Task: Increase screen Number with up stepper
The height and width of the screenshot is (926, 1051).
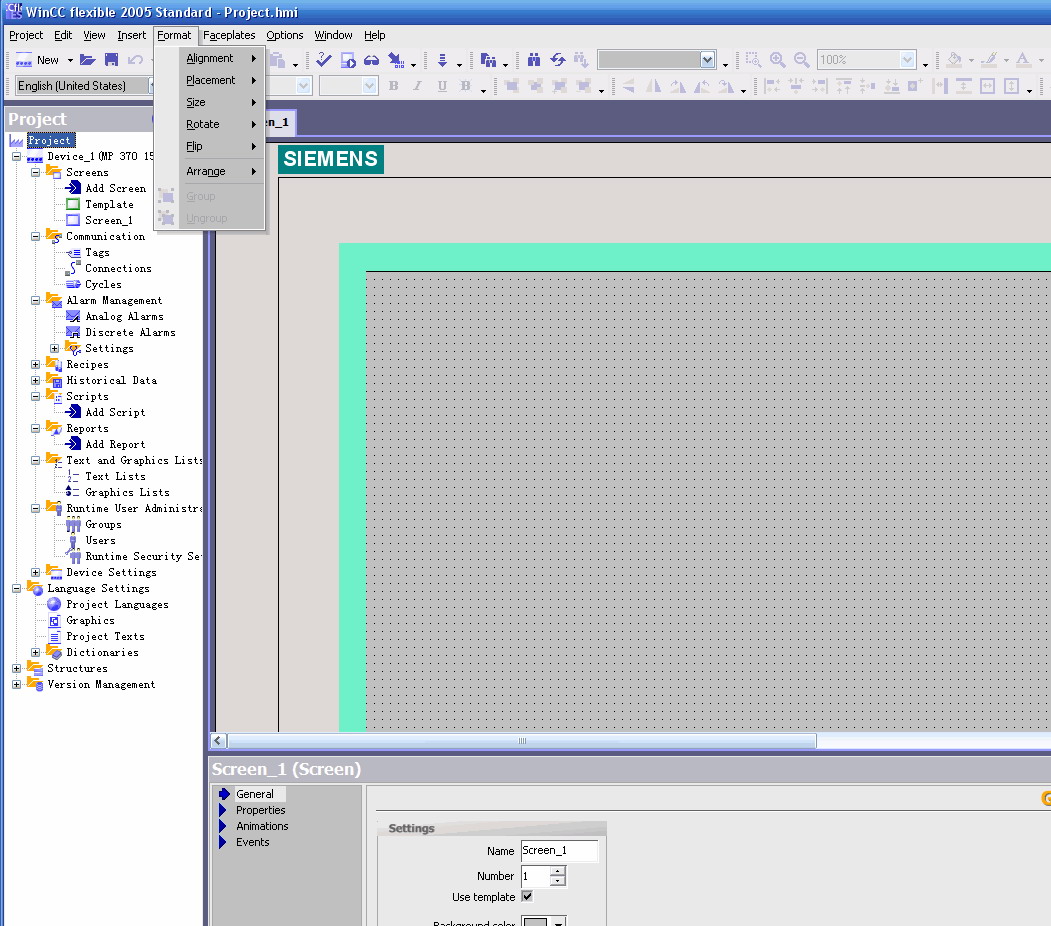Action: [558, 871]
